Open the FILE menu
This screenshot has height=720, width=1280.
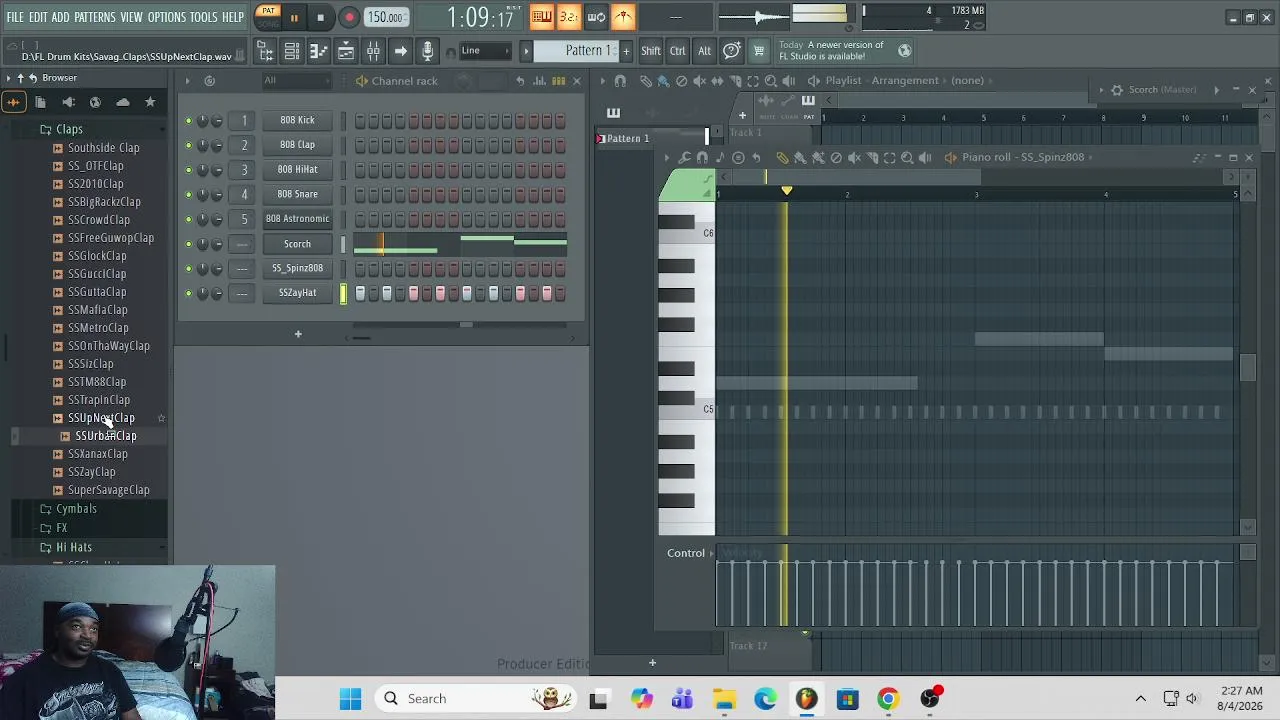point(15,17)
